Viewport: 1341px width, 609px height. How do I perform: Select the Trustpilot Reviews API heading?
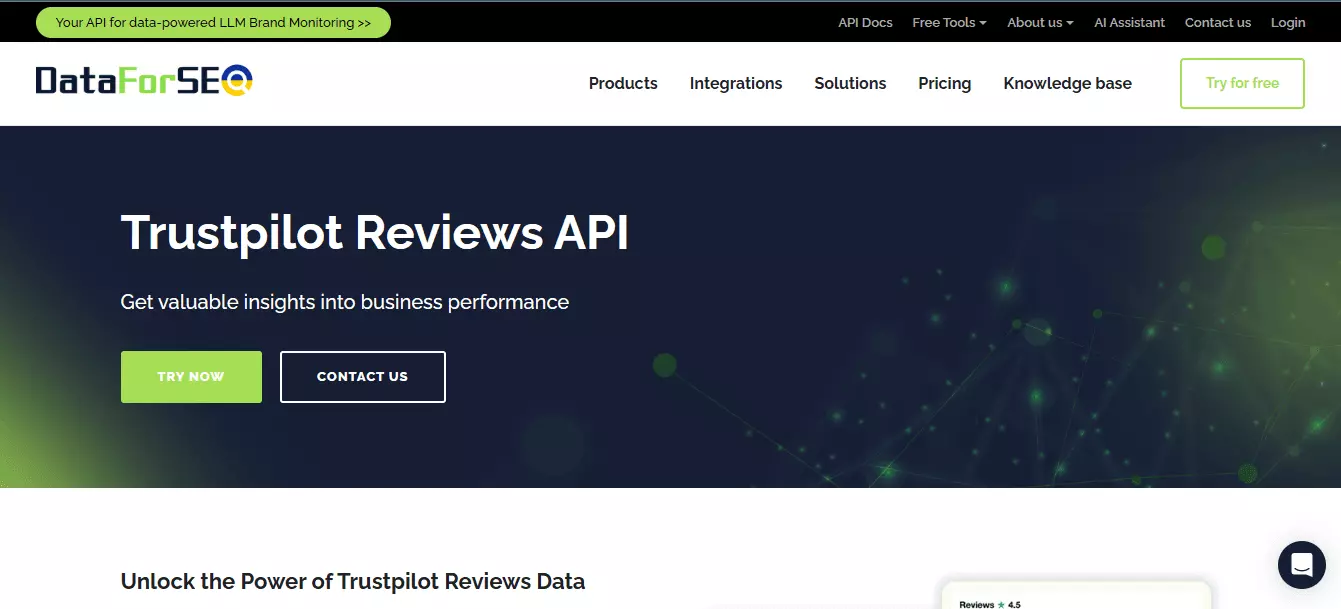(x=375, y=233)
